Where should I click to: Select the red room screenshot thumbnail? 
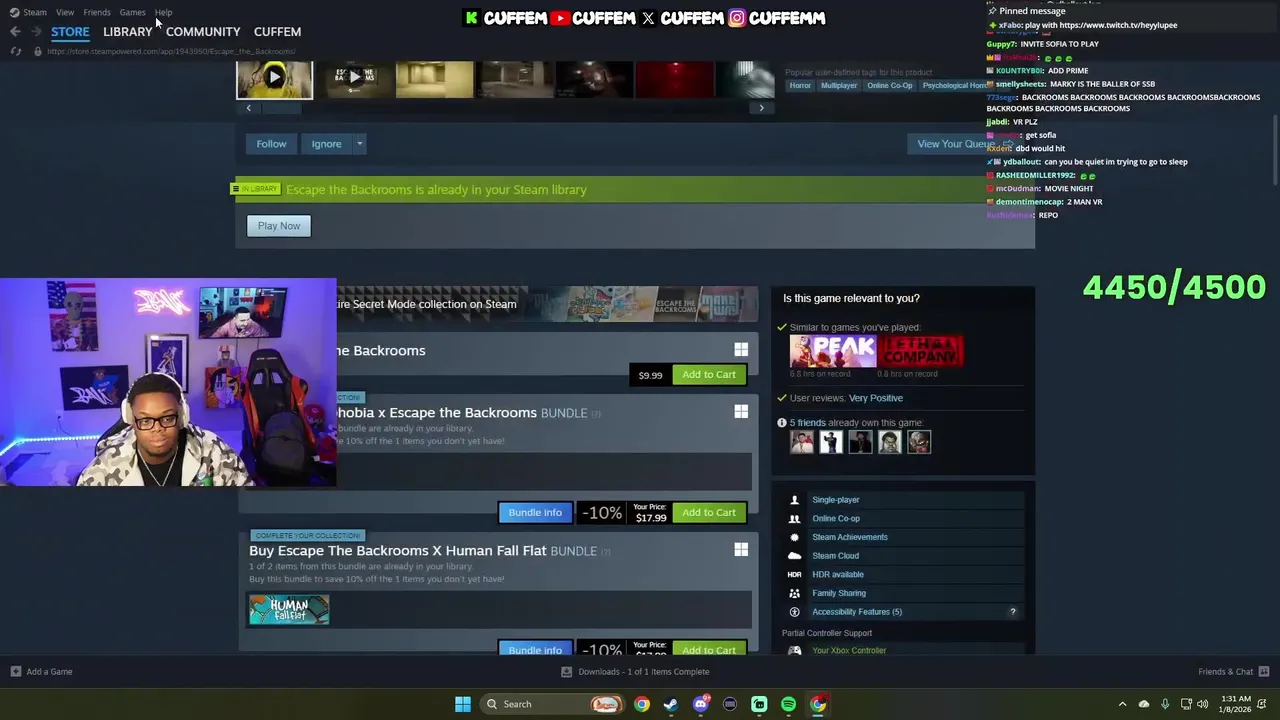pyautogui.click(x=675, y=79)
